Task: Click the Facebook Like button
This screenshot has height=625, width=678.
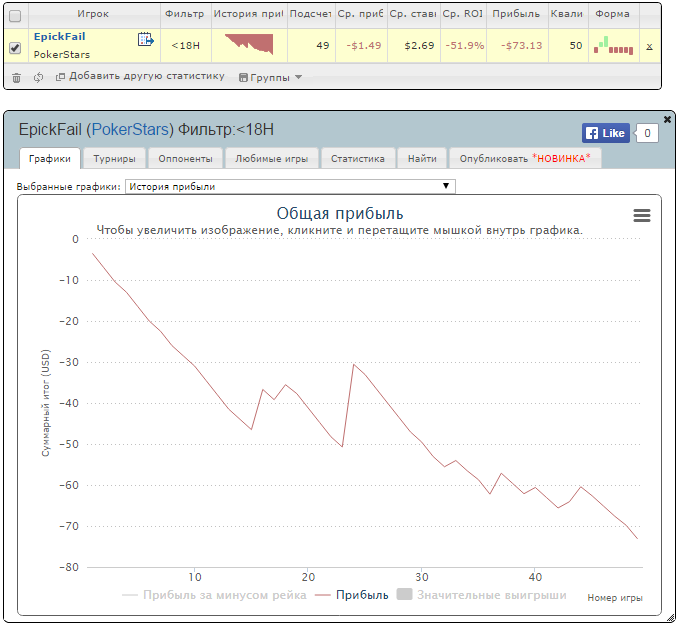Action: coord(605,133)
